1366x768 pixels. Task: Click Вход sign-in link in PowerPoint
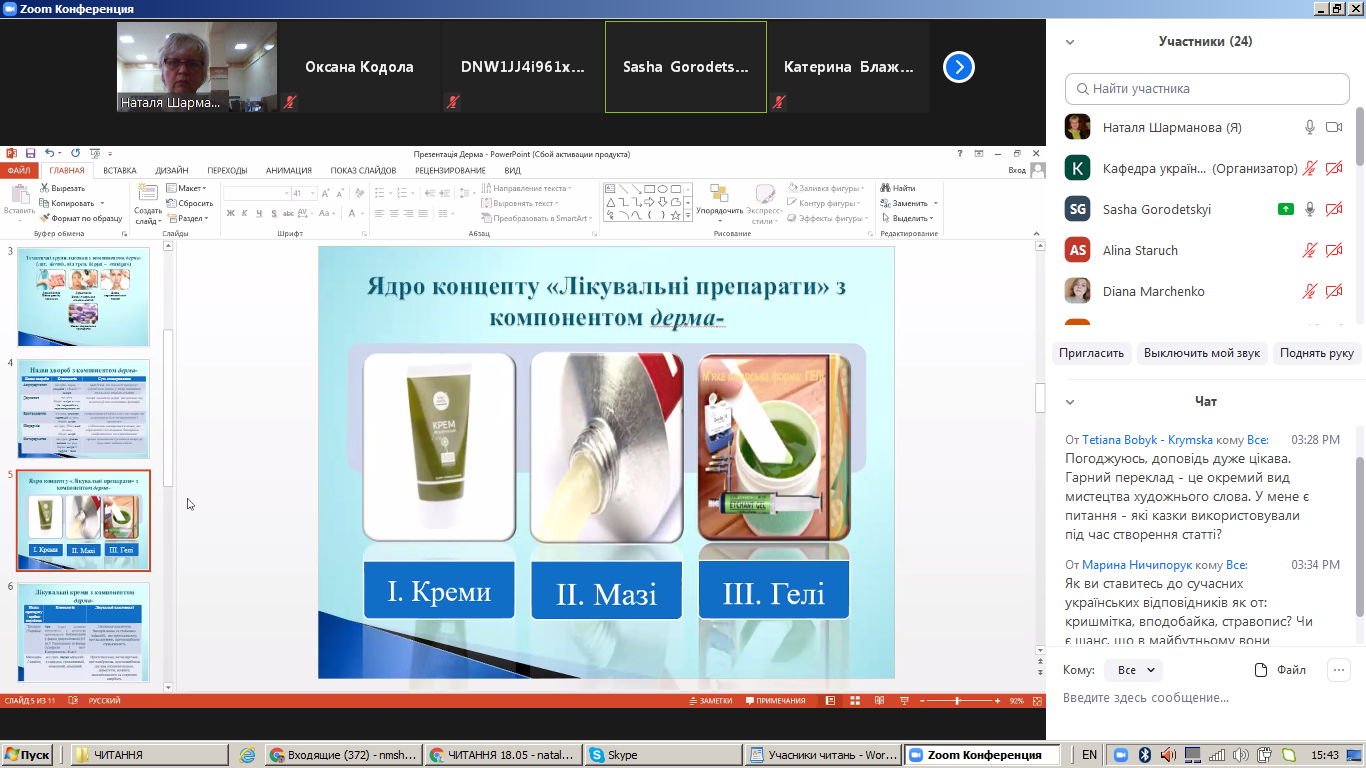1017,170
